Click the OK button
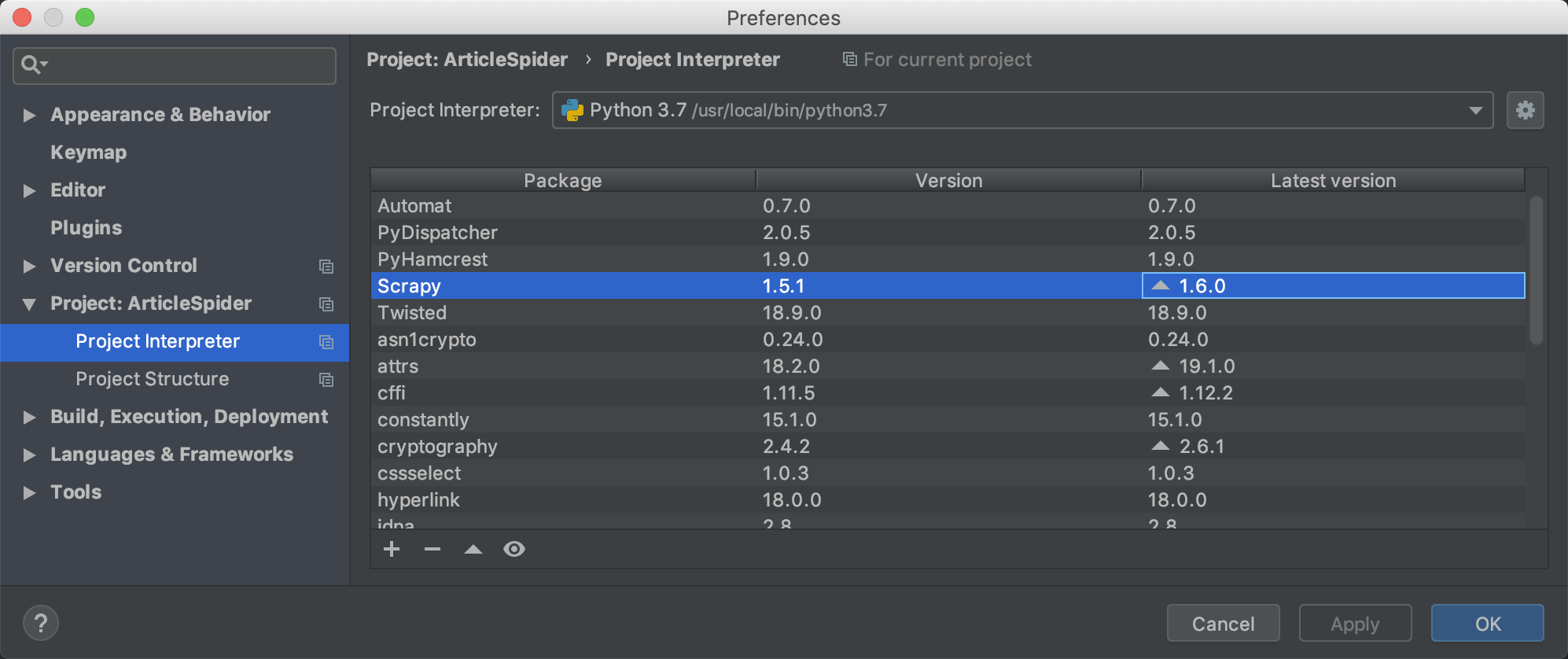Viewport: 1568px width, 659px height. [1487, 624]
